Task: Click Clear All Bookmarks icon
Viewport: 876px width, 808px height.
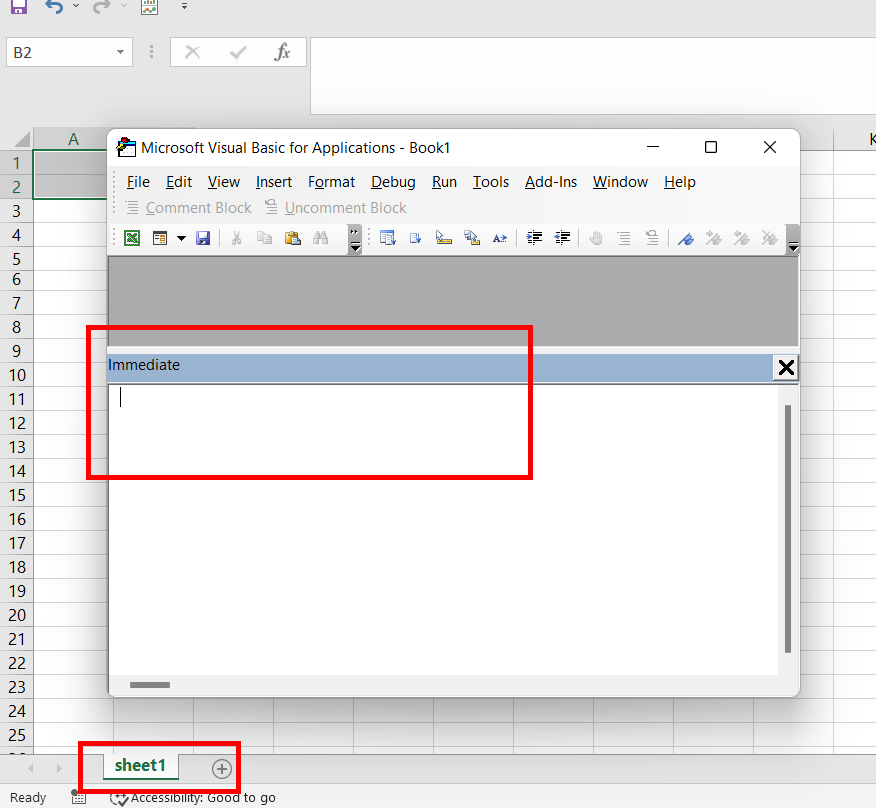Action: point(769,239)
